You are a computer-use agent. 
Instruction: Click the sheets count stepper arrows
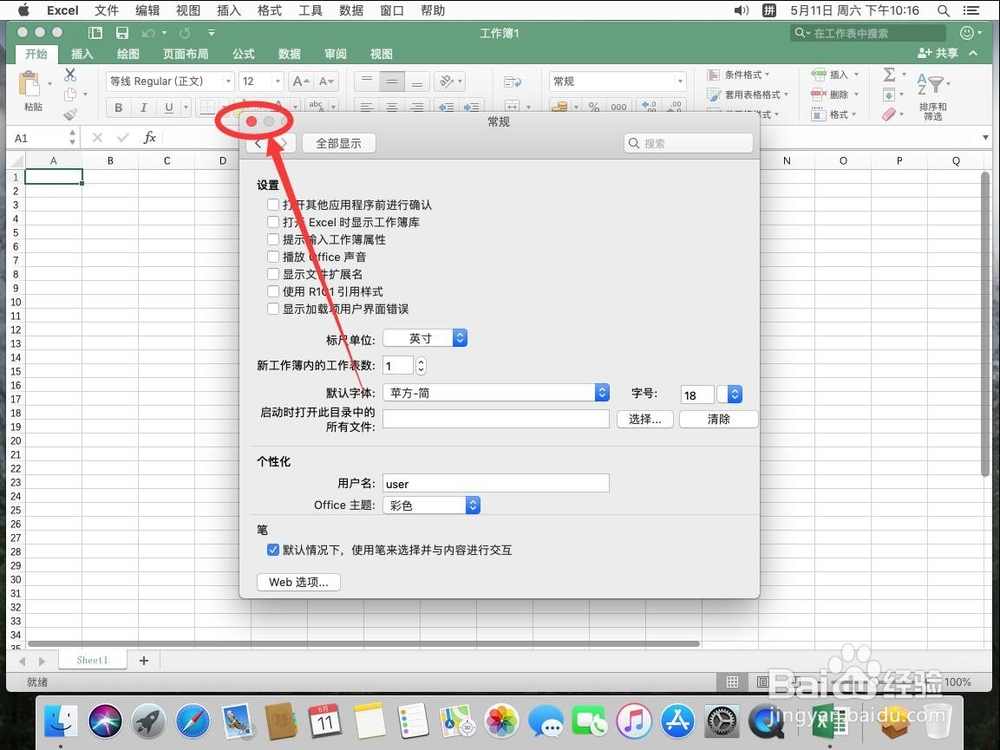coord(421,365)
